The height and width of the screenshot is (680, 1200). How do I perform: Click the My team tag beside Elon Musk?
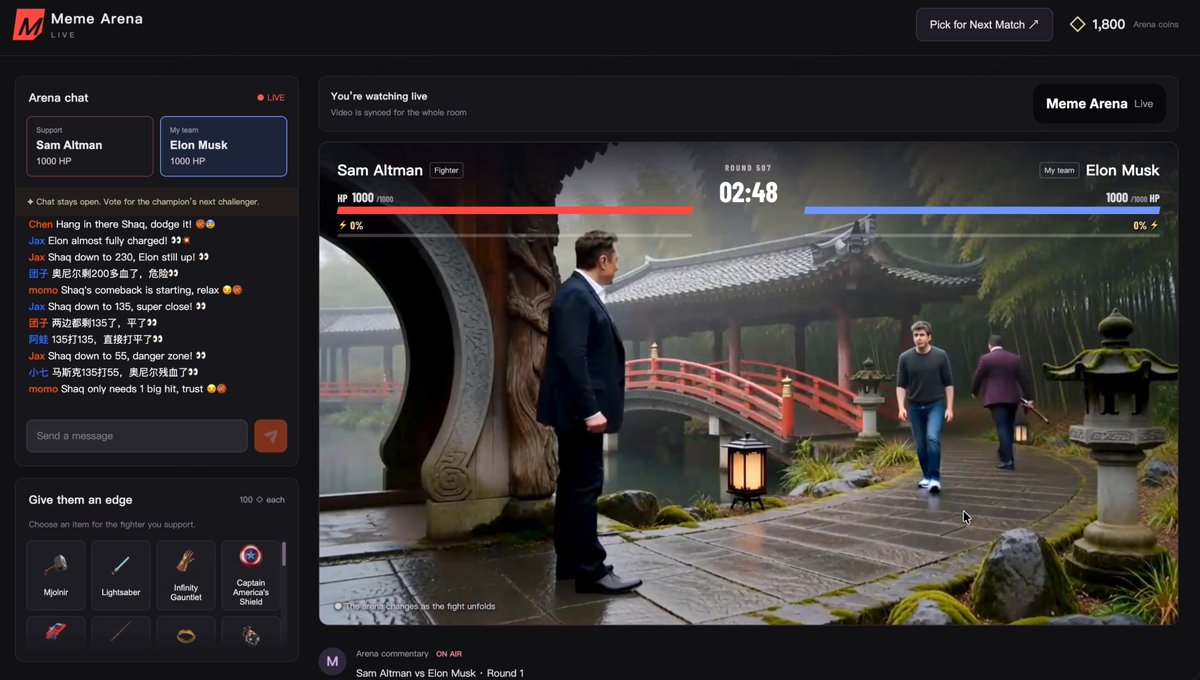click(x=1059, y=170)
